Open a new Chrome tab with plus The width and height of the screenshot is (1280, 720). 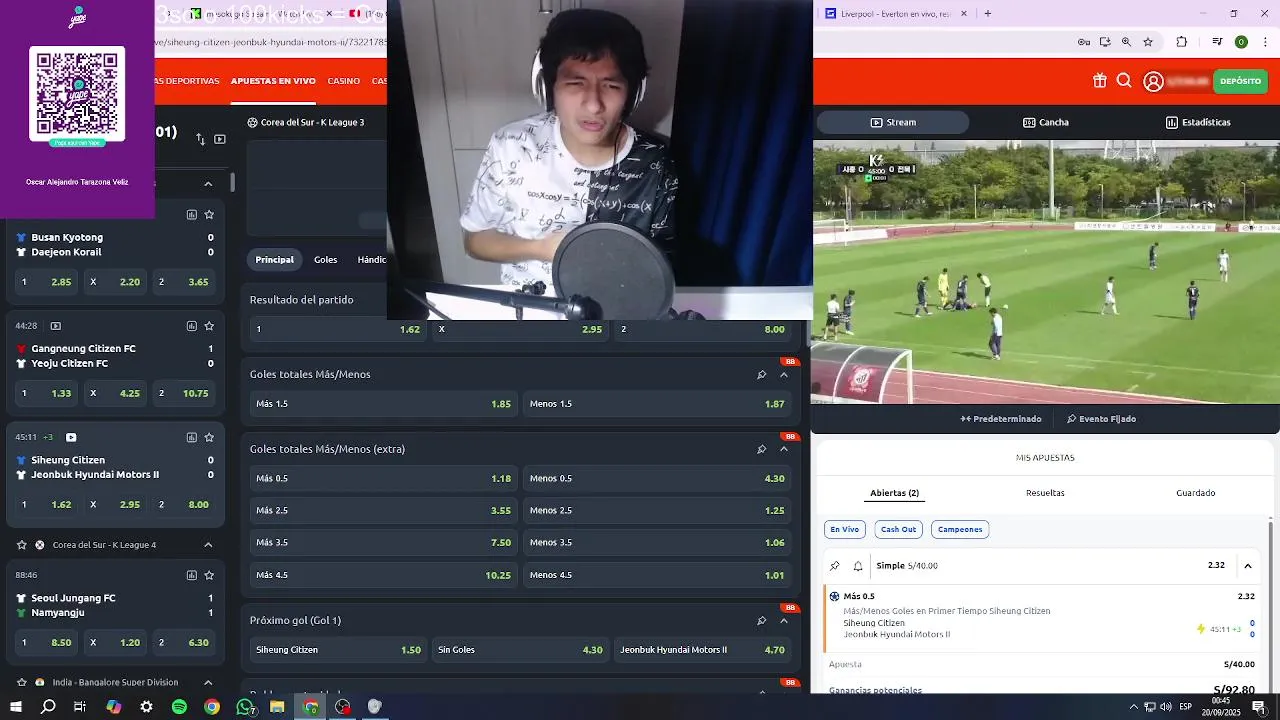988,14
